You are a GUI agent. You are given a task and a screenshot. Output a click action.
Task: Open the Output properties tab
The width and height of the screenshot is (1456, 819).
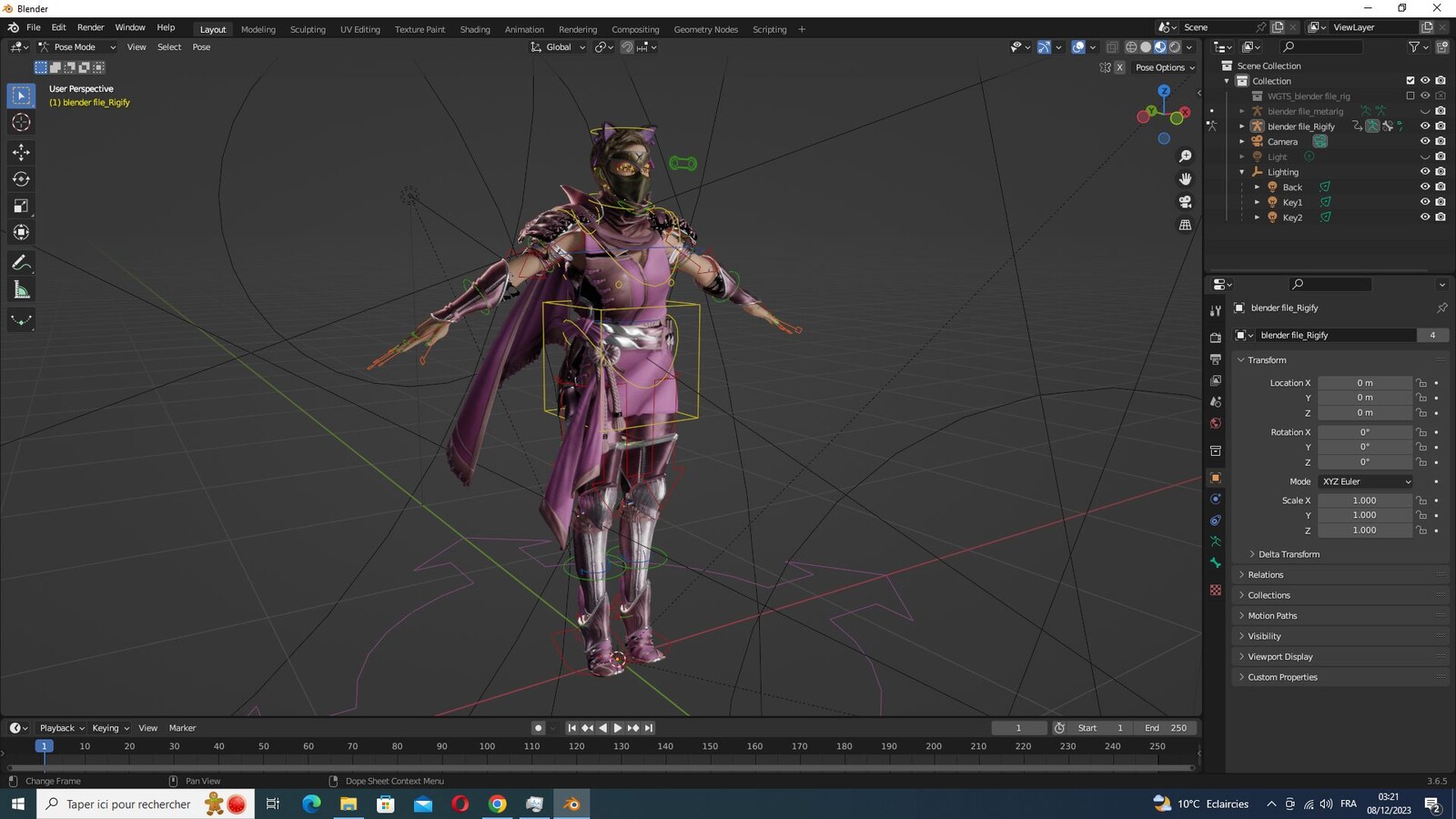click(1215, 359)
